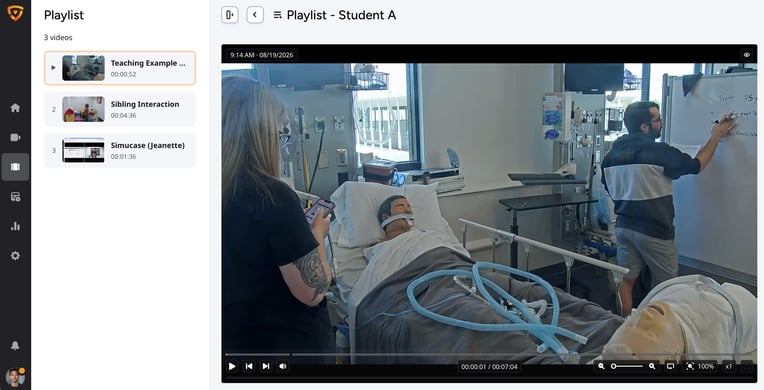This screenshot has height=390, width=764.
Task: Click the playlist list icon beside the title
Action: pyautogui.click(x=277, y=15)
